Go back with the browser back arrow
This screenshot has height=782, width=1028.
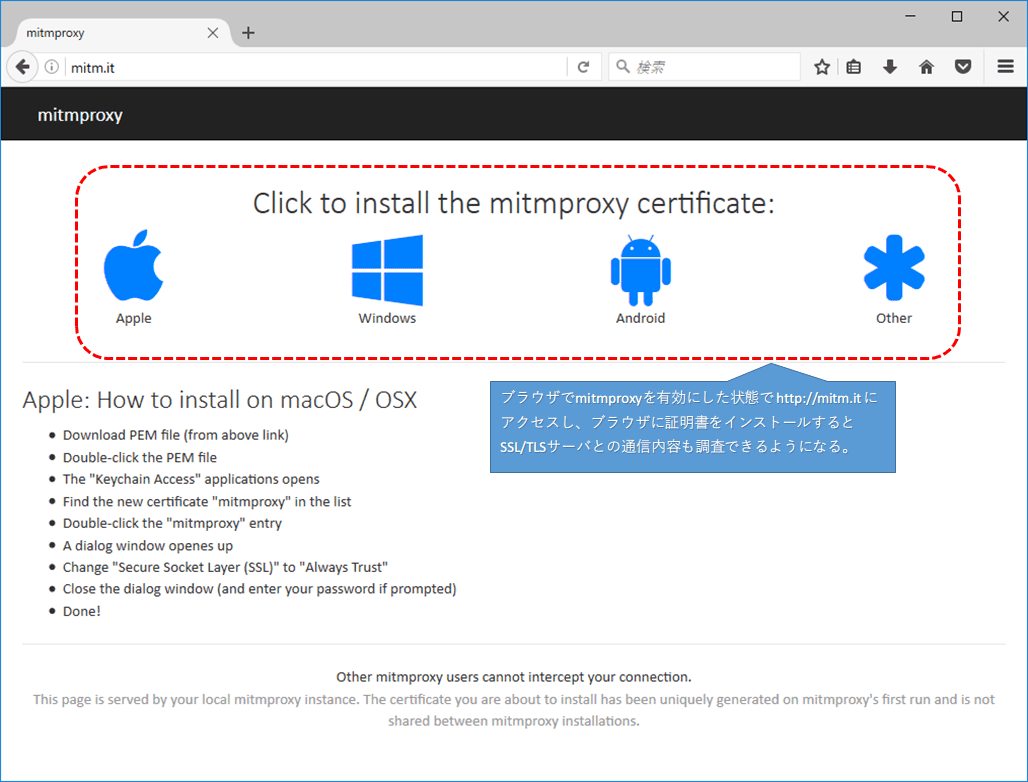tap(22, 67)
